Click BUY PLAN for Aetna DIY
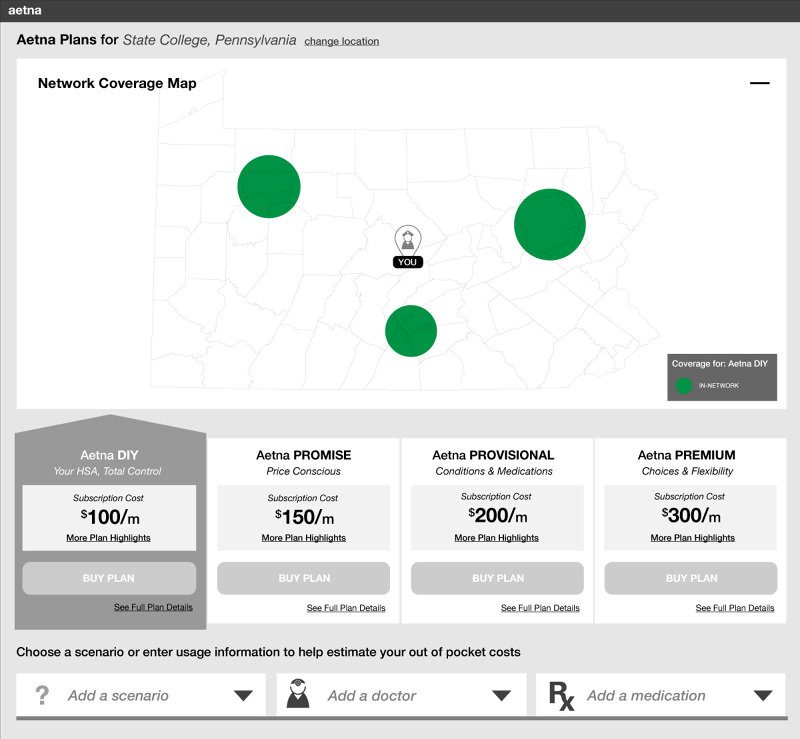Screen dimensions: 800x739 coord(109,578)
